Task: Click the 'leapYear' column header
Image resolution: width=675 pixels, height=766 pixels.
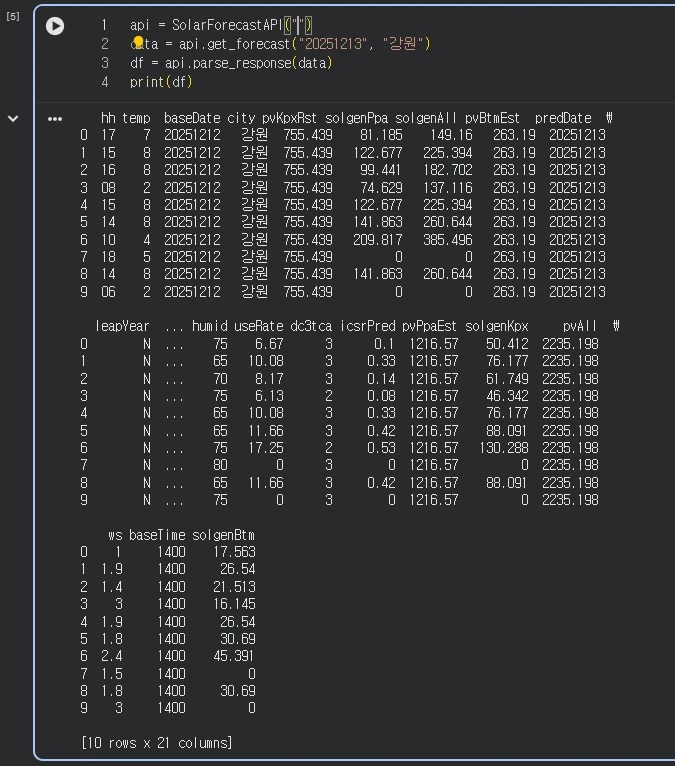Action: pos(122,326)
